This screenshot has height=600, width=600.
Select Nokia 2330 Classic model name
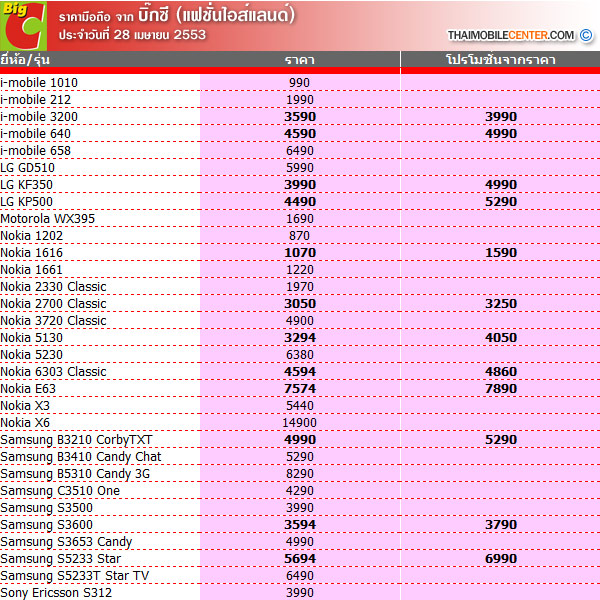coord(53,287)
